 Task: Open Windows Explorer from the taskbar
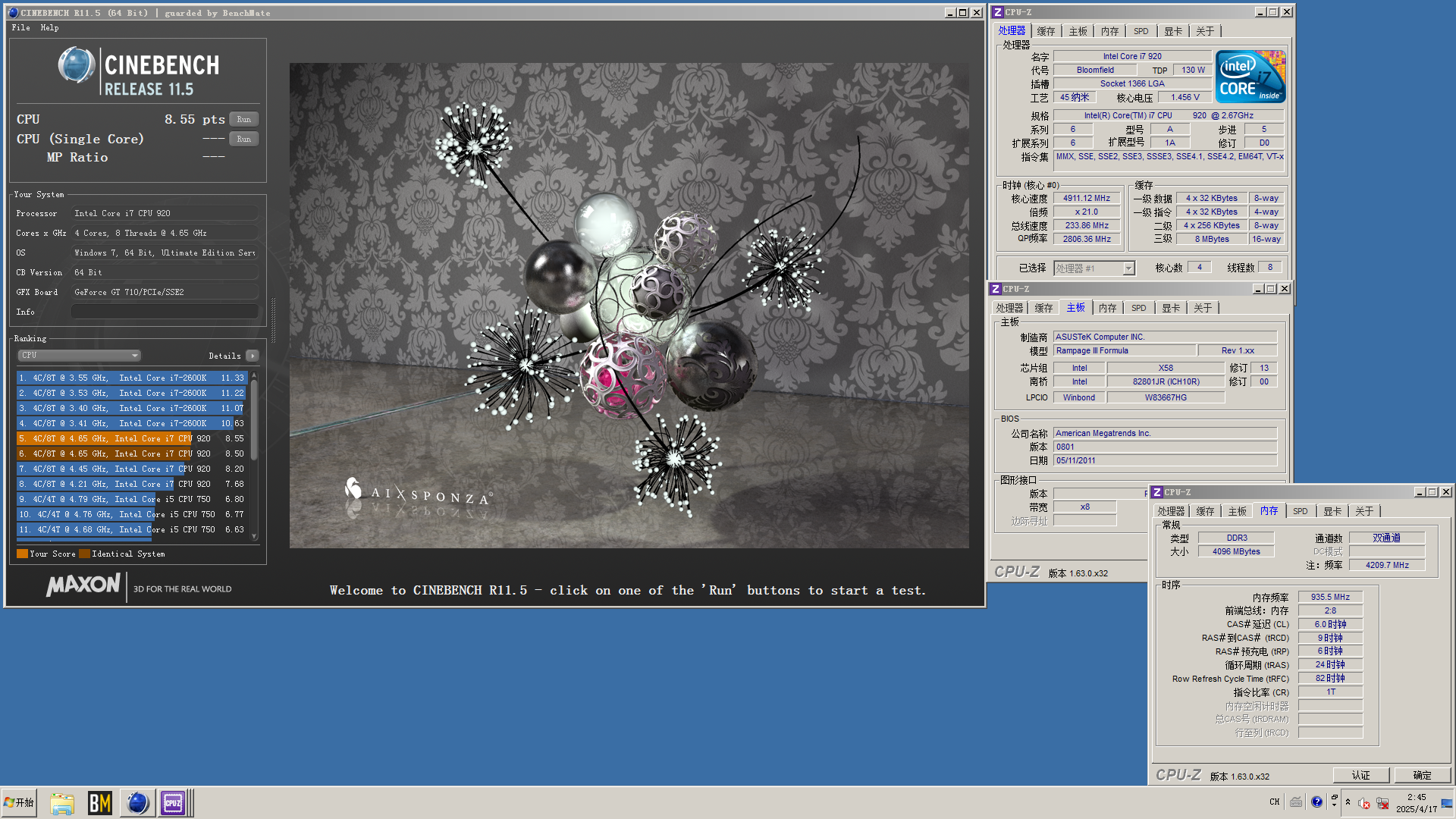point(62,803)
